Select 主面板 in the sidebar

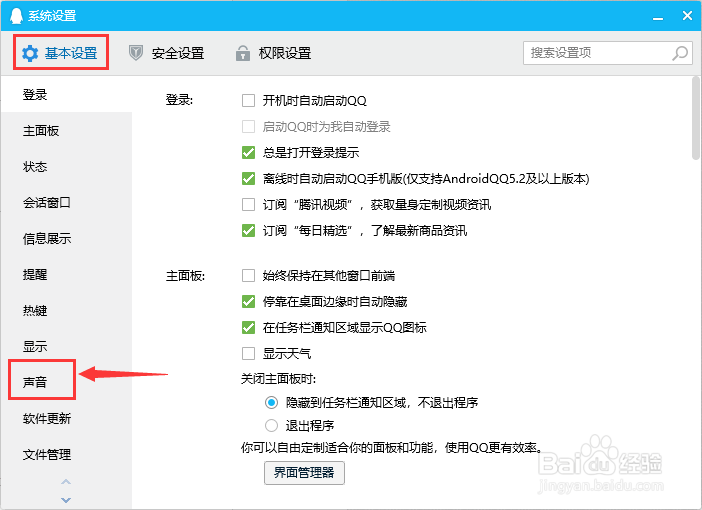(66, 130)
